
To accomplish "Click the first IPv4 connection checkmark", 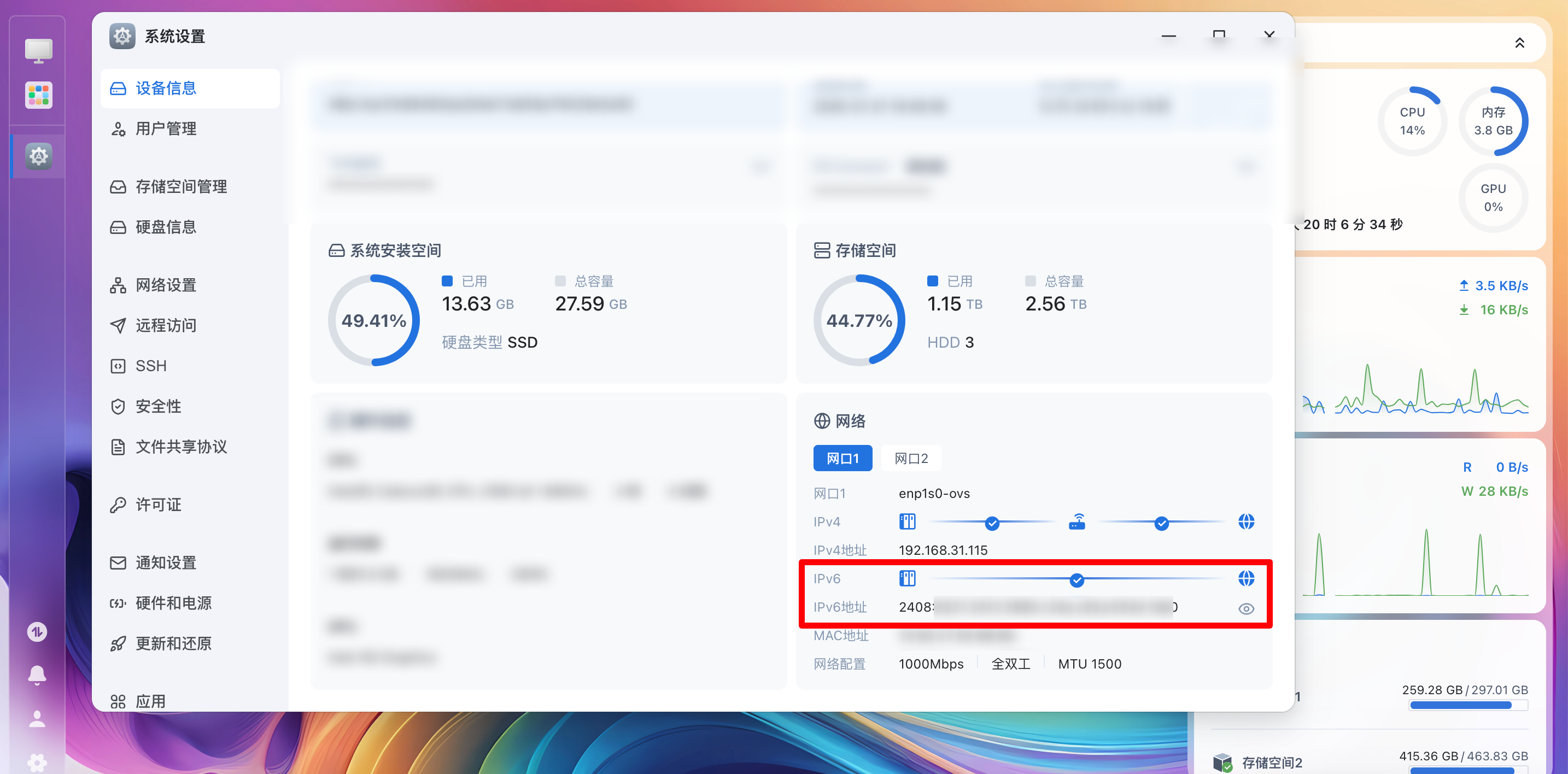I will point(992,523).
